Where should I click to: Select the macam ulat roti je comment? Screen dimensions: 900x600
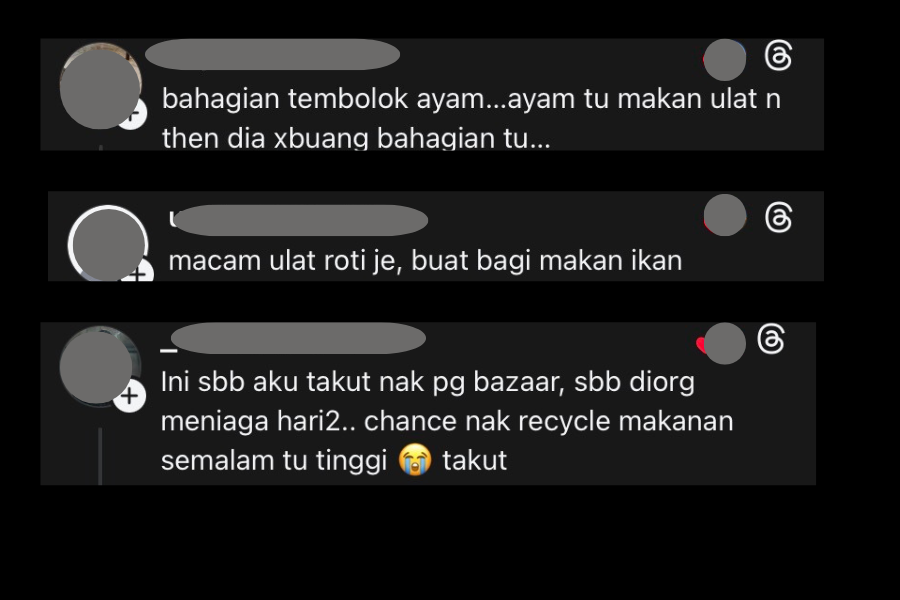(x=425, y=261)
